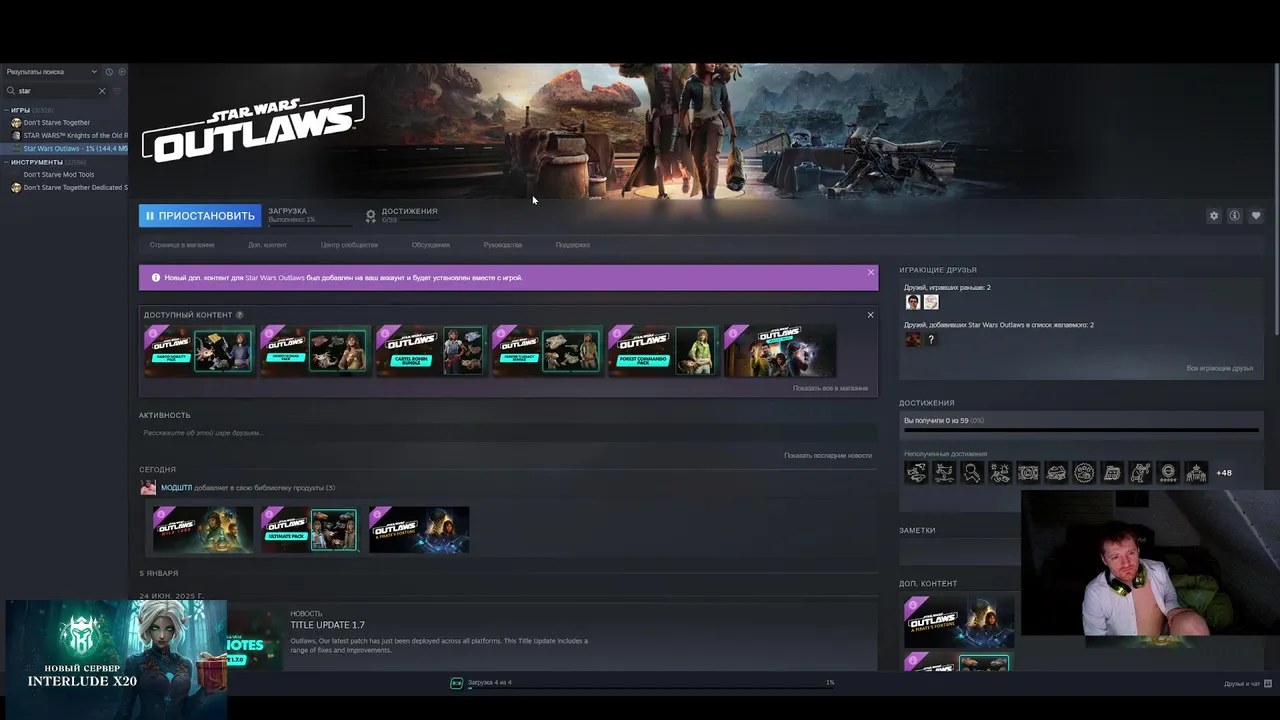Open the TITLE UPDATE 1.7 news post
Screen dimensions: 1280x720
(327, 625)
